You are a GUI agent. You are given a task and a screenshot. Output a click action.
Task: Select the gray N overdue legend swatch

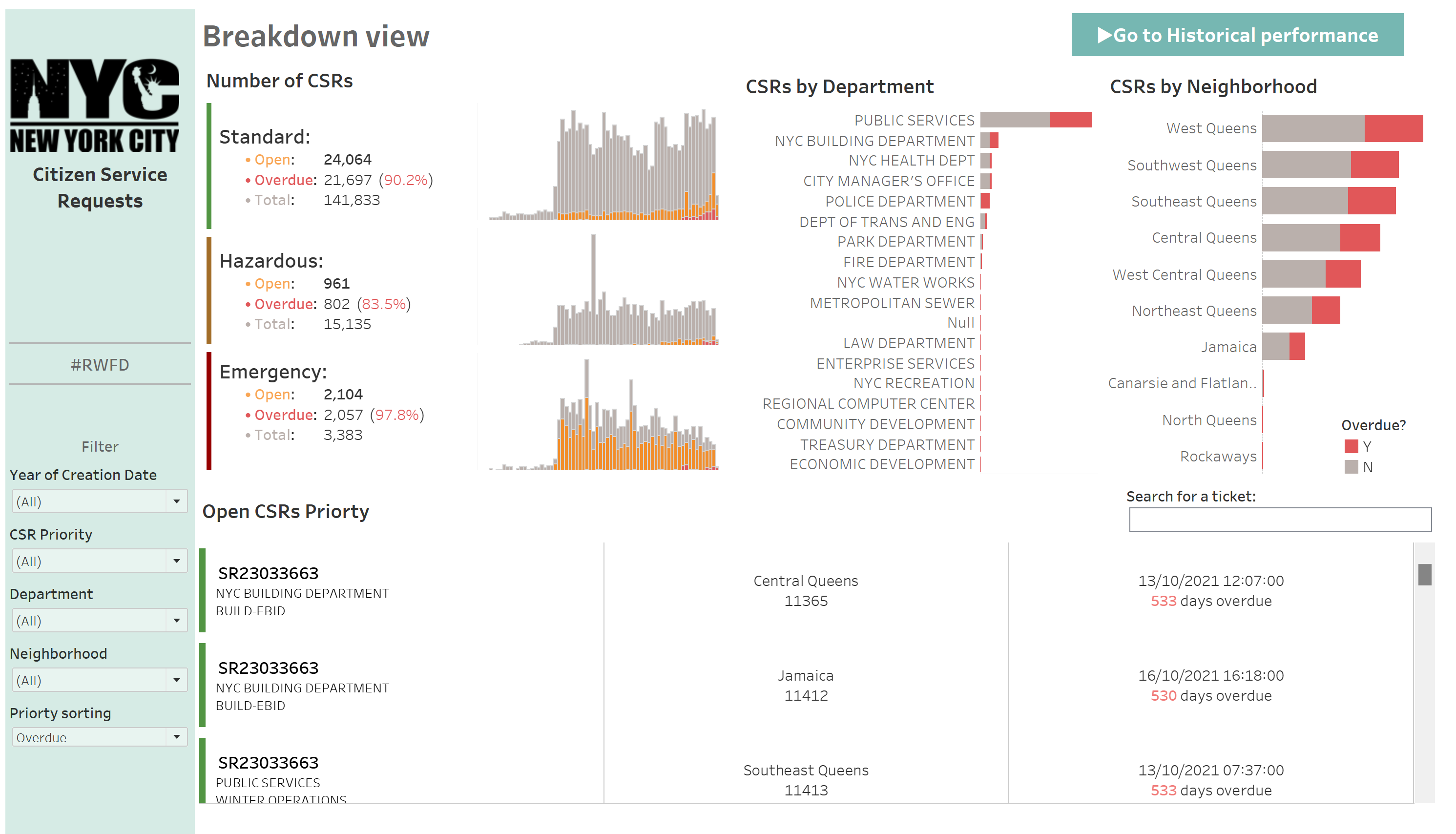coord(1351,467)
